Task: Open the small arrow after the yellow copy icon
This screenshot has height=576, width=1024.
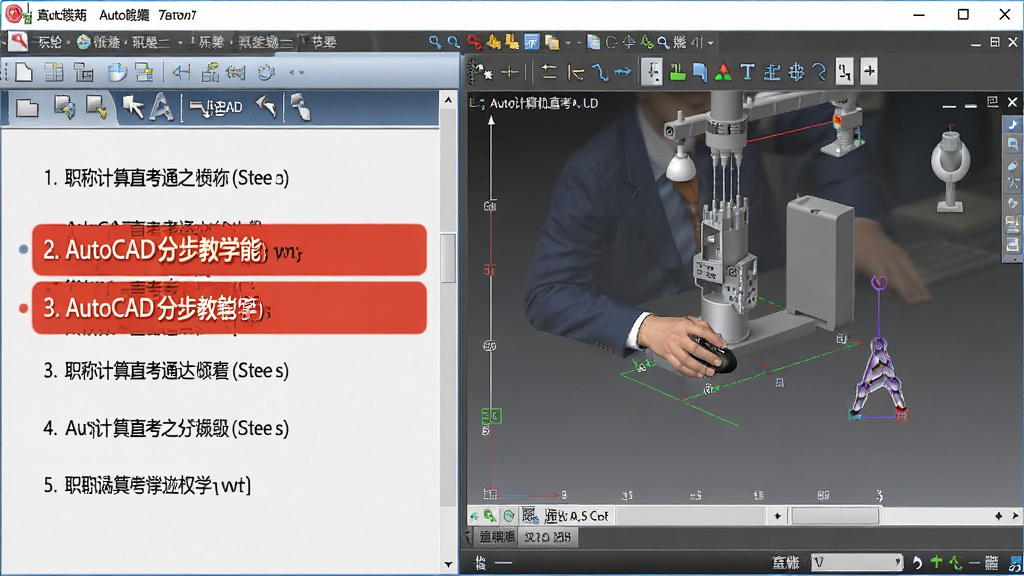Action: (568, 43)
